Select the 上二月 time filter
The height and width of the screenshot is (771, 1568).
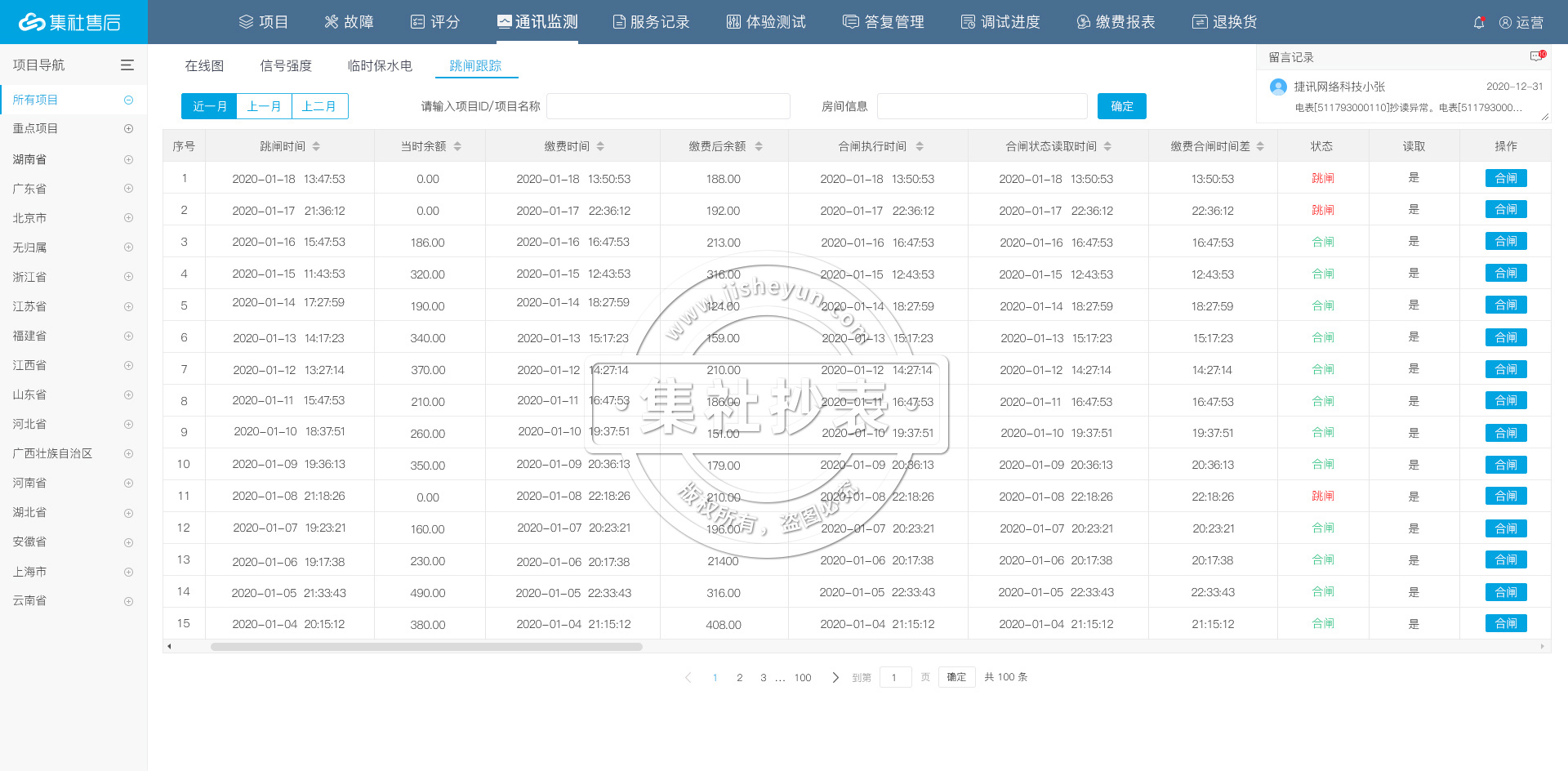tap(319, 105)
